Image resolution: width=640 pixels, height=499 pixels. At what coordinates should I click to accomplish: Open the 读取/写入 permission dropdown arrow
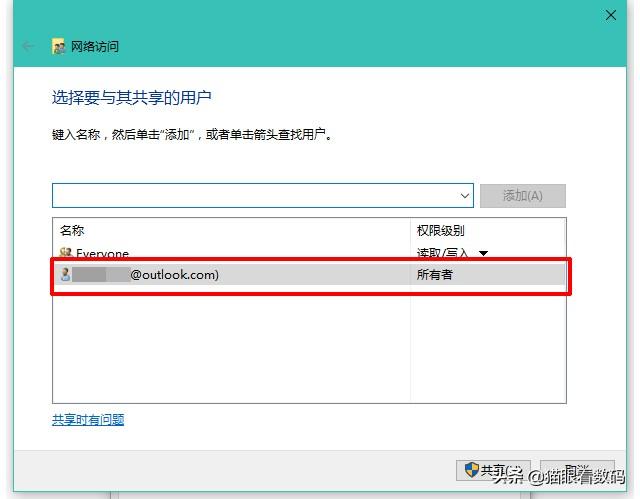pyautogui.click(x=483, y=253)
